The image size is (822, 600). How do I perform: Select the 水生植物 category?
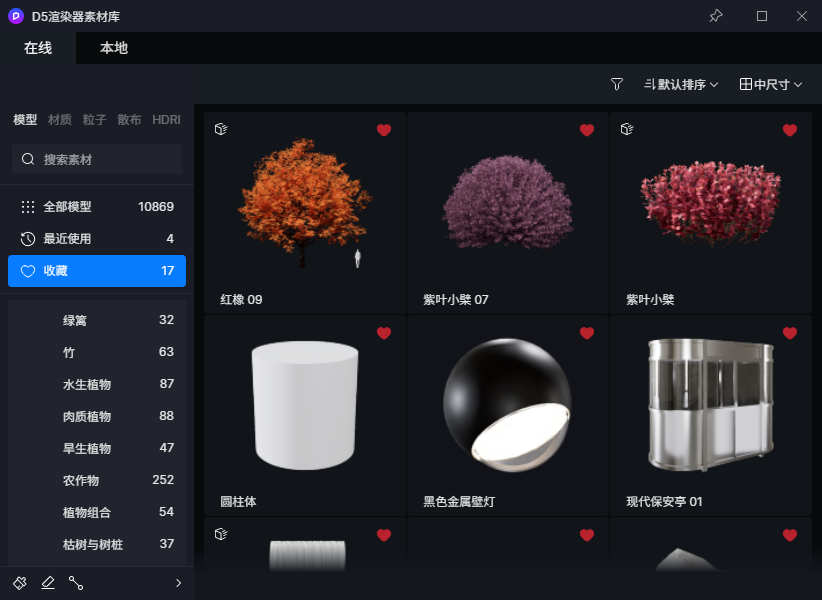click(97, 384)
